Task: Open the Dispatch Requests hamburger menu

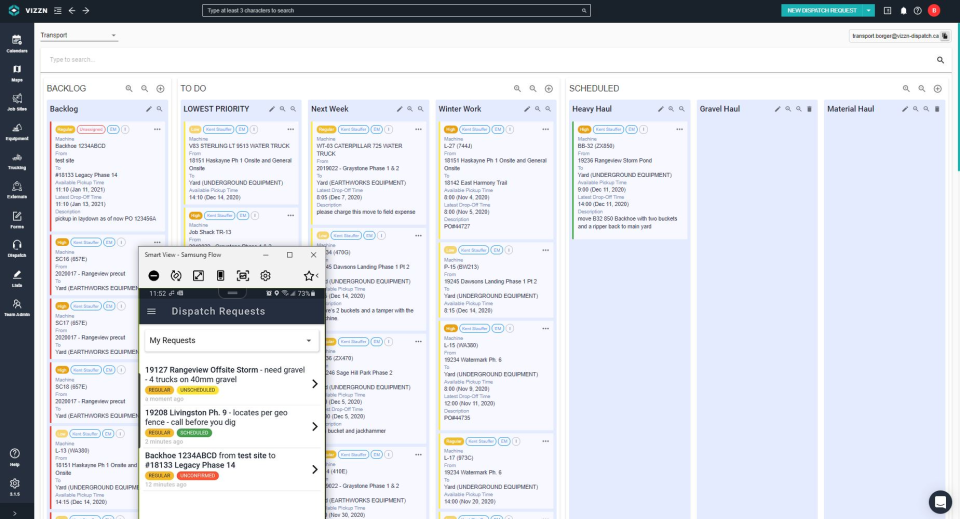Action: click(x=151, y=312)
